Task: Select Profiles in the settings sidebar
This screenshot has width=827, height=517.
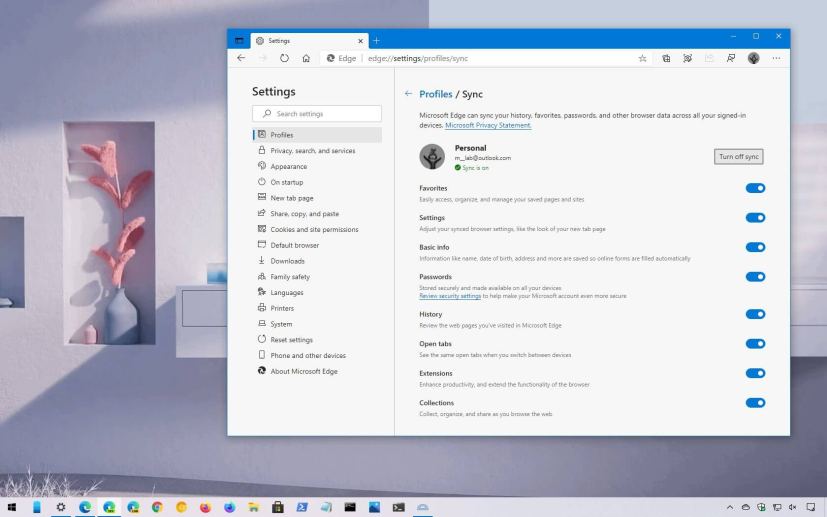Action: [x=317, y=135]
